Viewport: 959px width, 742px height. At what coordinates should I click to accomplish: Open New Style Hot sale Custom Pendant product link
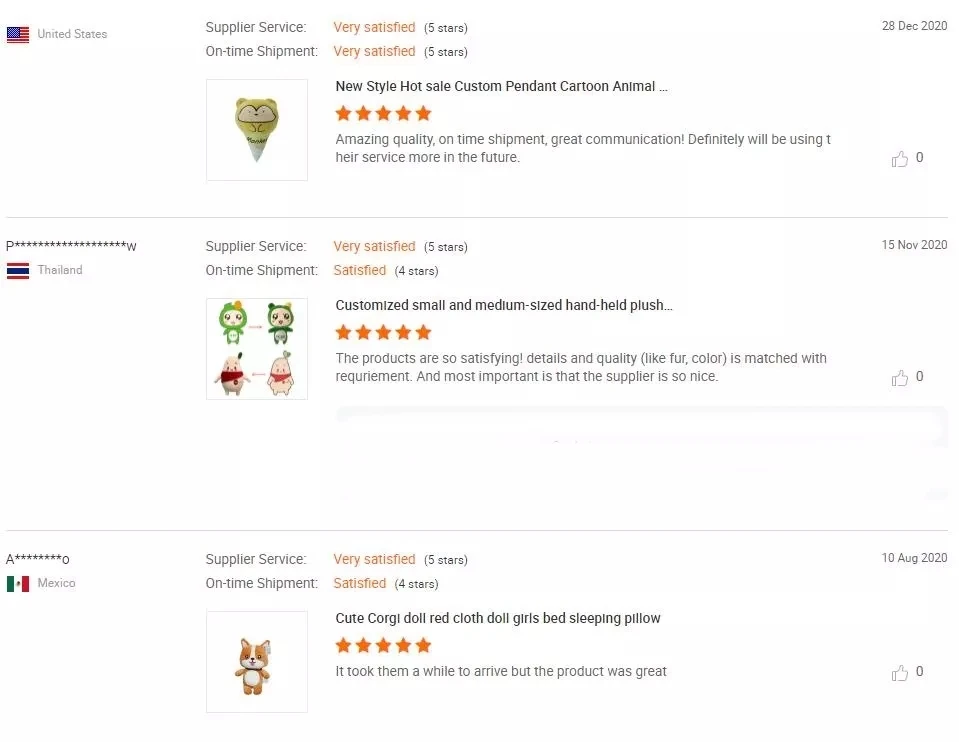tap(501, 87)
